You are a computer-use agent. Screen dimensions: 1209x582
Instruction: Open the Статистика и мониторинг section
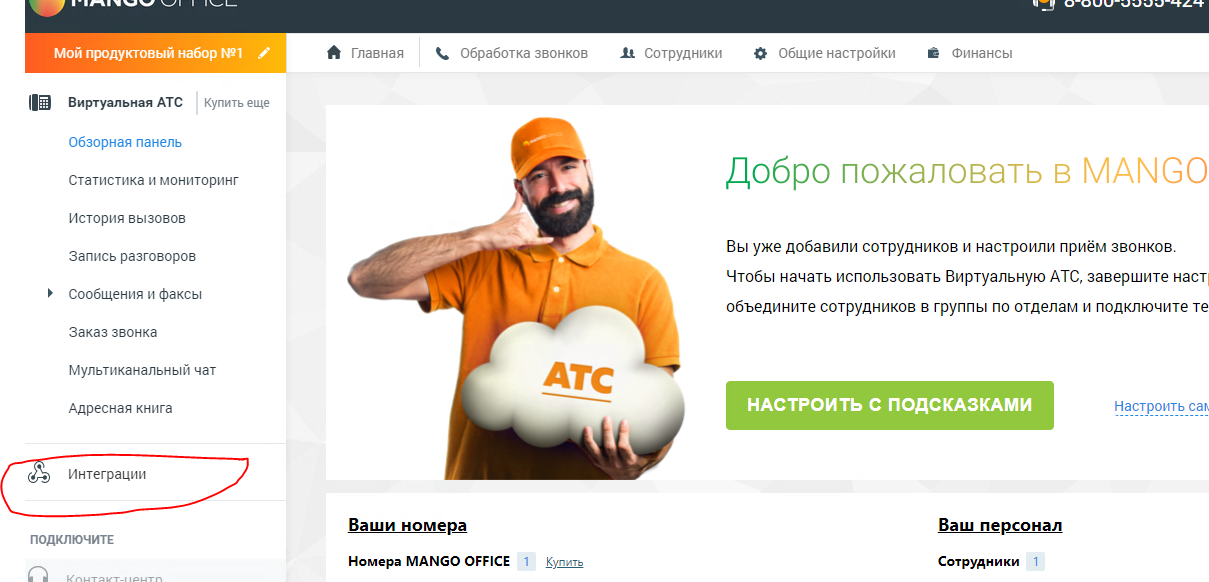coord(153,180)
